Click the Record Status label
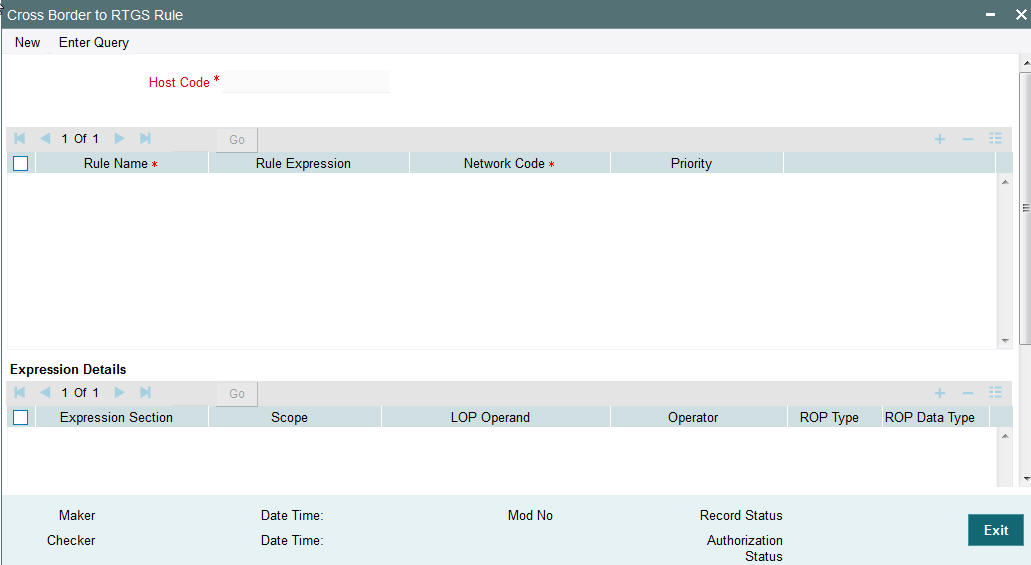The height and width of the screenshot is (565, 1031). [741, 515]
